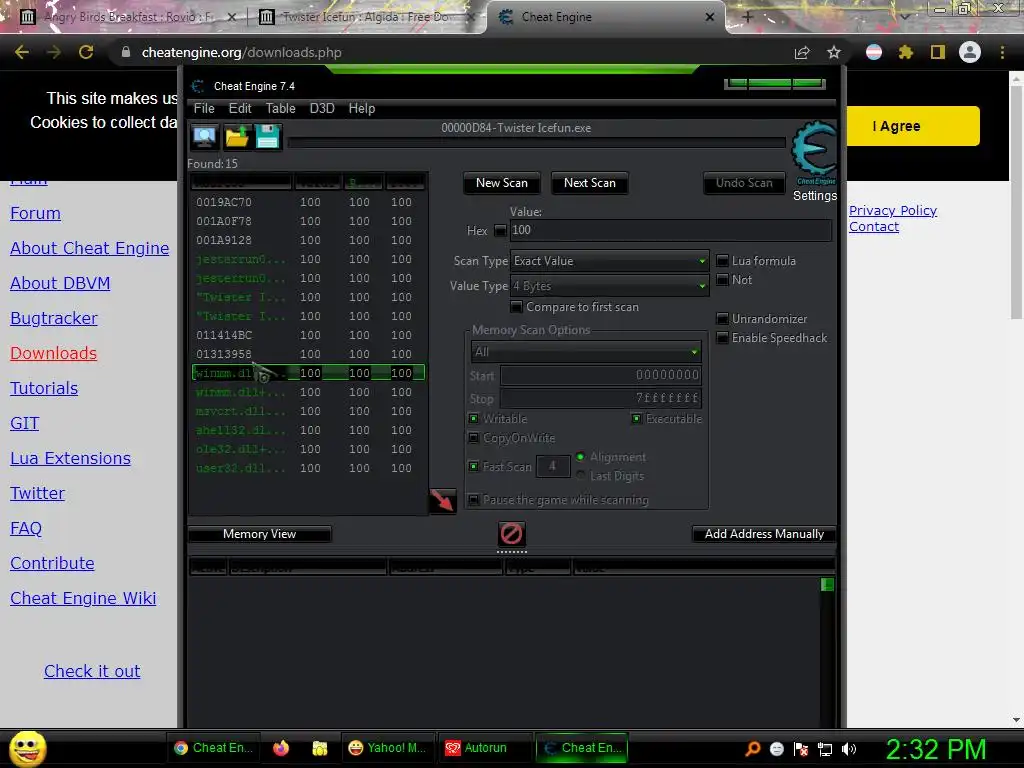Screen dimensions: 1024x768
Task: Open Firefox from the taskbar
Action: (x=281, y=748)
